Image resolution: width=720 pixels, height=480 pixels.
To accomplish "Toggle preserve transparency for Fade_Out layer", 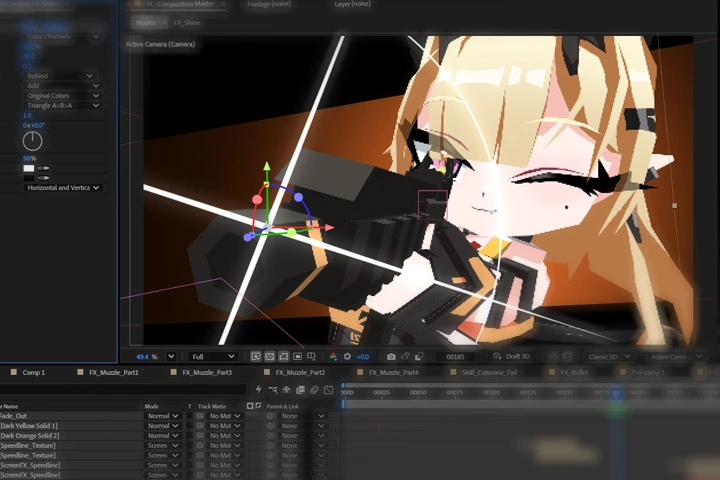I will [189, 416].
